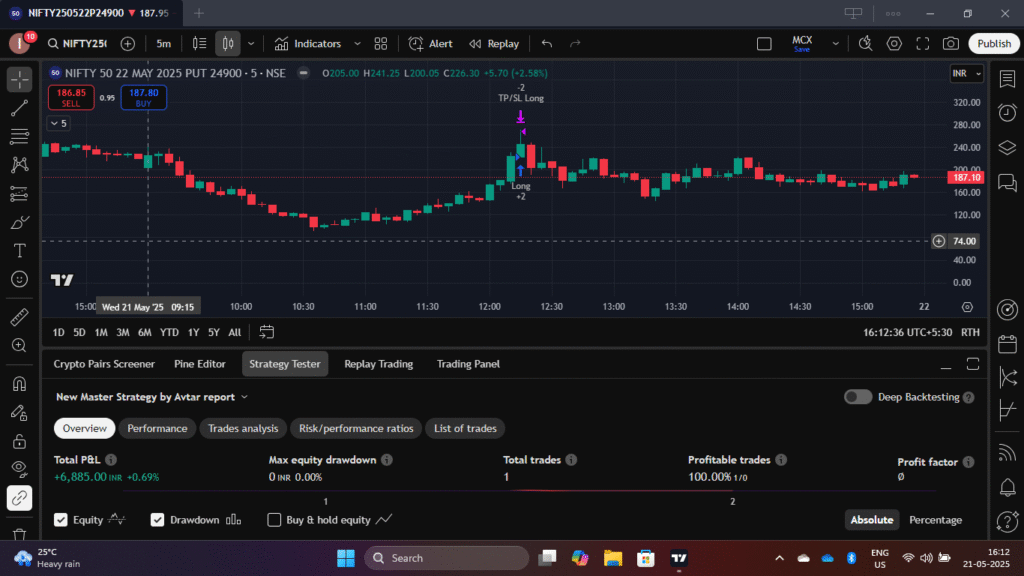Publish the chart idea
The image size is (1024, 576).
(994, 44)
